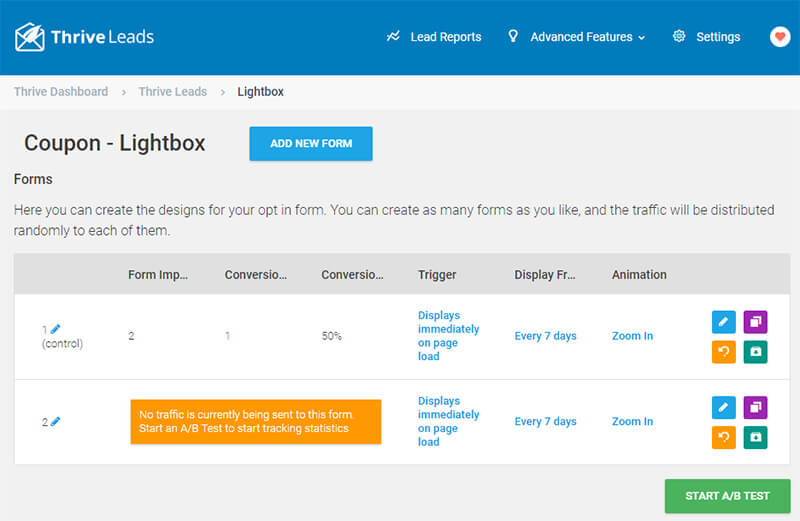The image size is (800, 521).
Task: Edit form 1 (control) design blue button
Action: tap(723, 321)
